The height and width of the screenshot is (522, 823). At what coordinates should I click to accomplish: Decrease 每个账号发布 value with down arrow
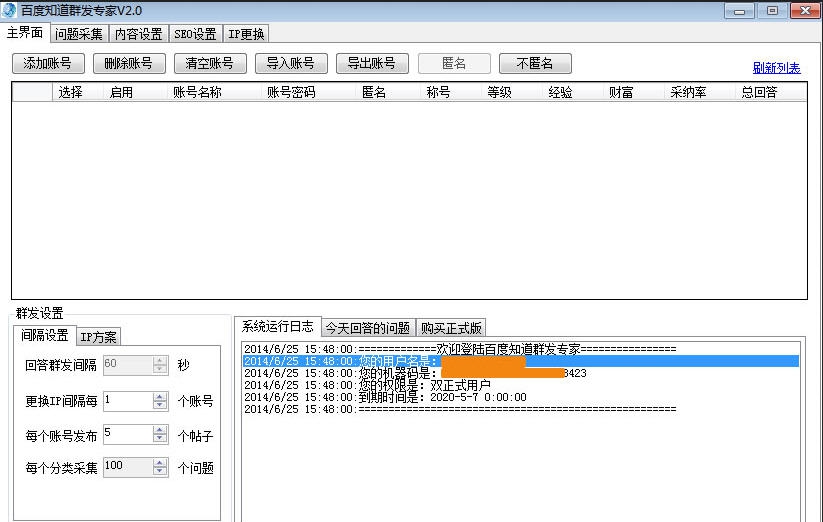(160, 439)
